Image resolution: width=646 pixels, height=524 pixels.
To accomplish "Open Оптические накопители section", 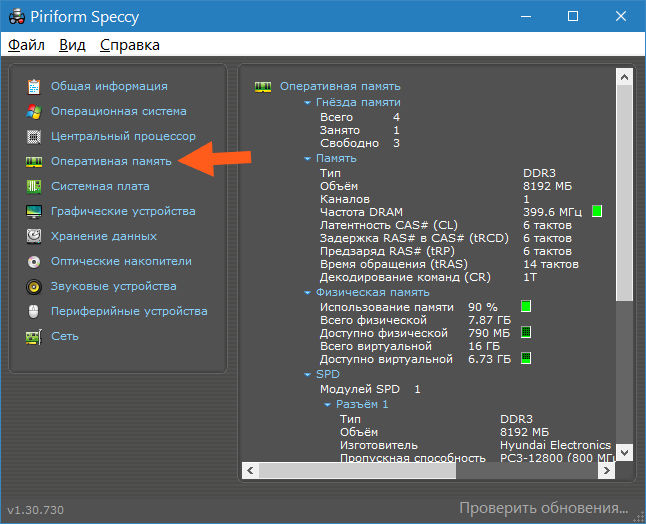I will [x=121, y=262].
